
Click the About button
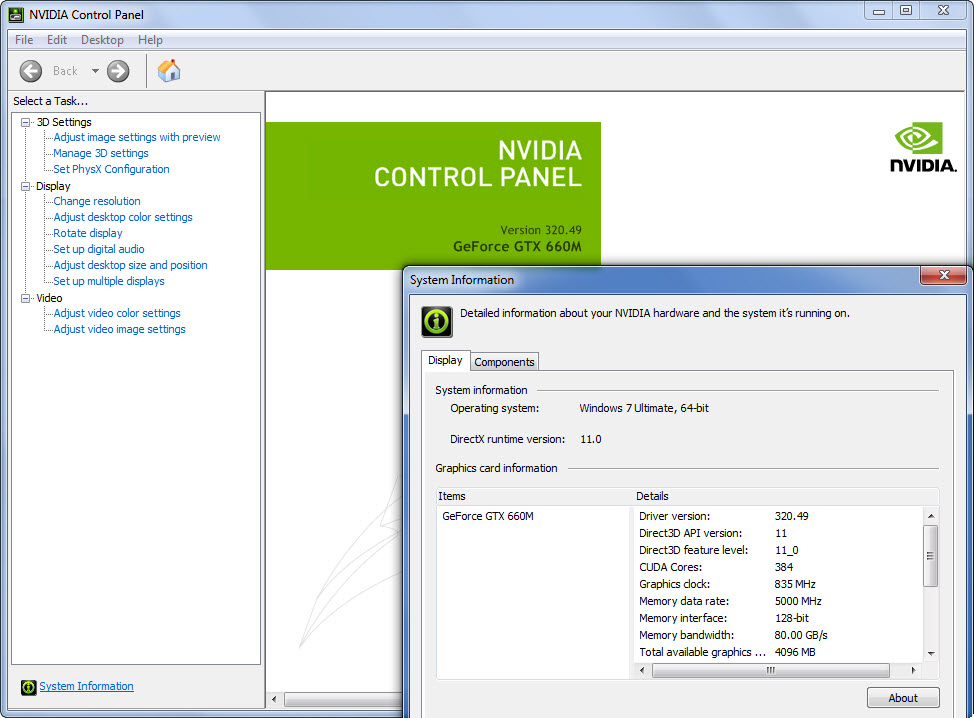(x=903, y=698)
